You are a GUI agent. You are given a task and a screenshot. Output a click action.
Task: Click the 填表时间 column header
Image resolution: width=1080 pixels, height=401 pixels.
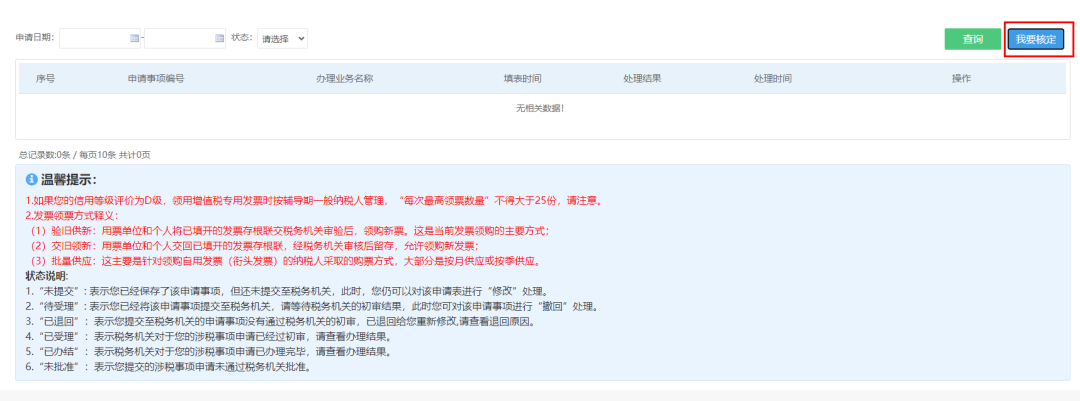point(522,79)
